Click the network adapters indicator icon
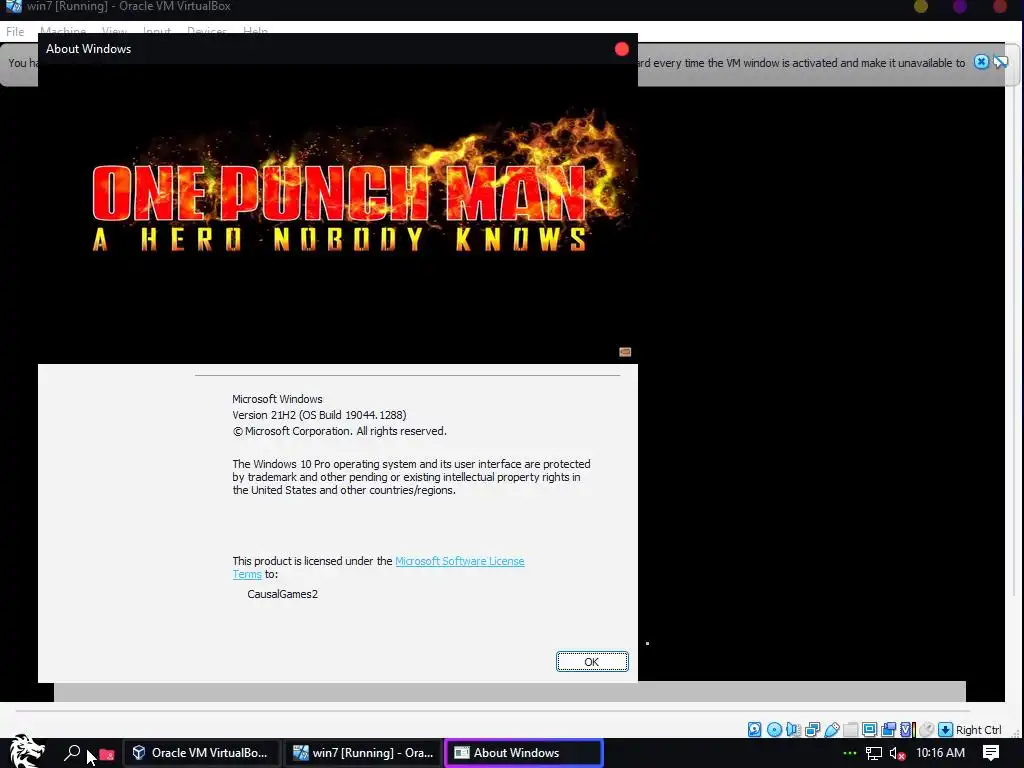Viewport: 1024px width, 768px height. click(x=812, y=729)
